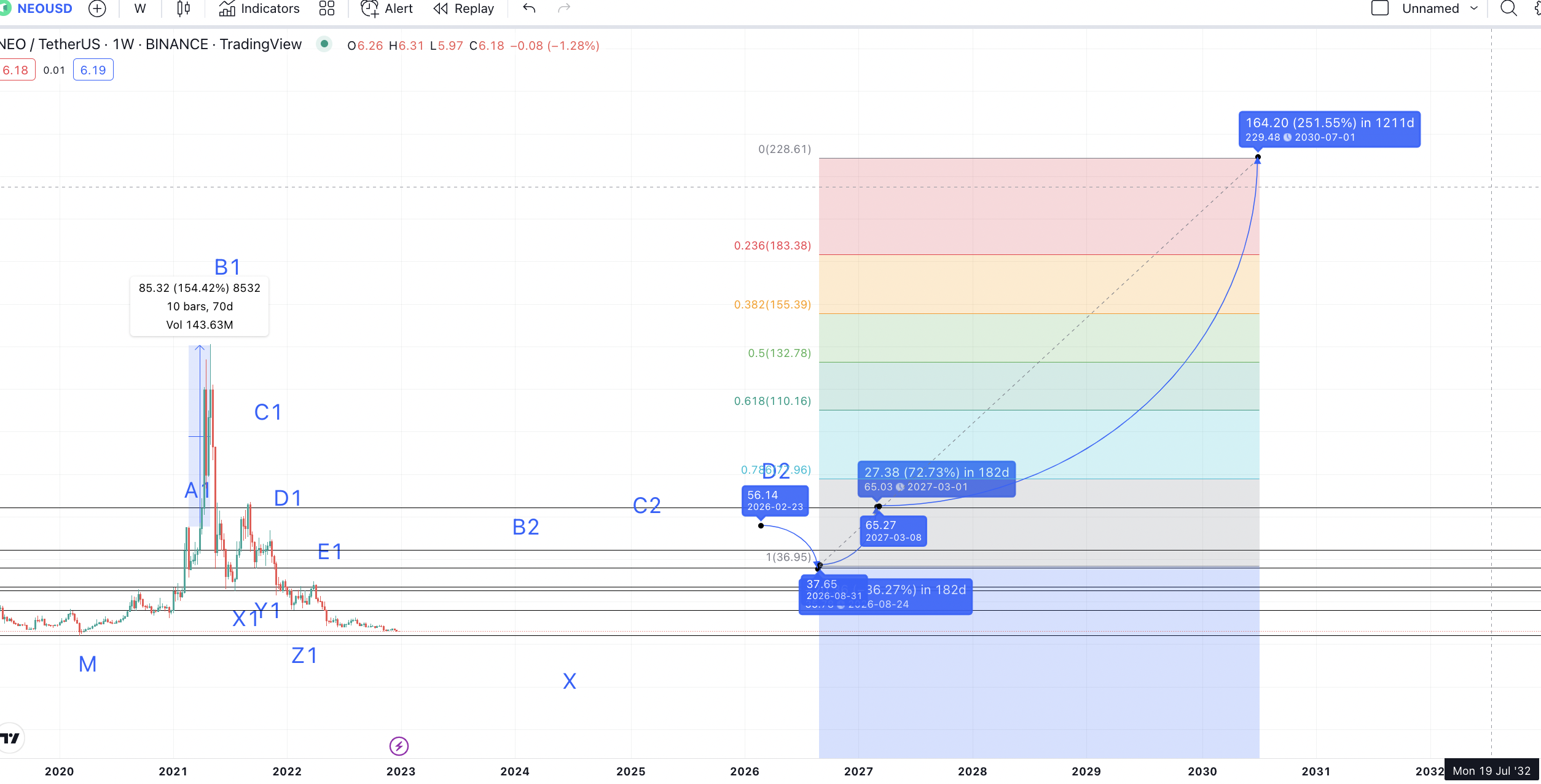Open the candlestick chart type selector

pyautogui.click(x=183, y=9)
